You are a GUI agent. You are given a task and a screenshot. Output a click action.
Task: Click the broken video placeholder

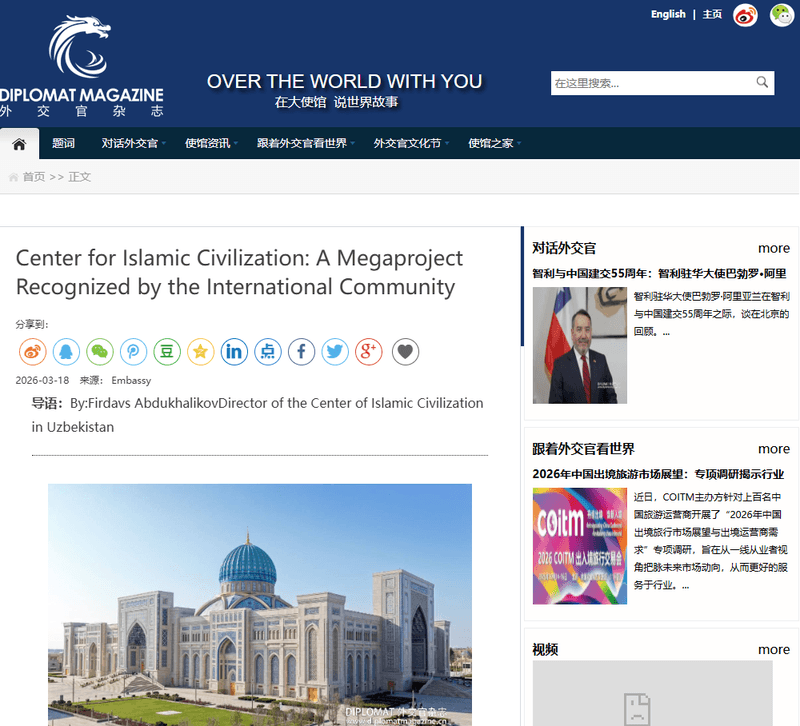point(653,693)
